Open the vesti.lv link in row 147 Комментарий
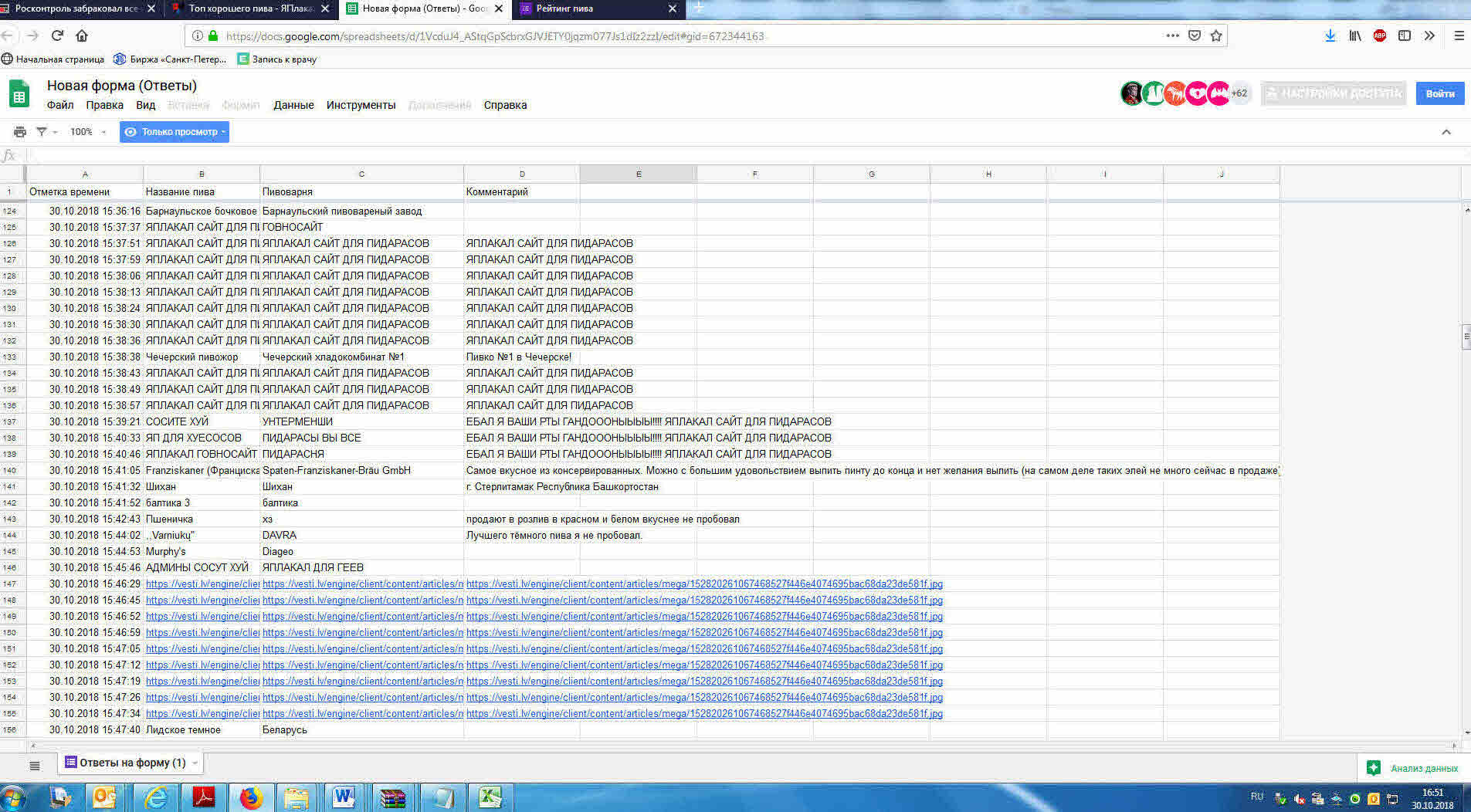 [x=704, y=584]
